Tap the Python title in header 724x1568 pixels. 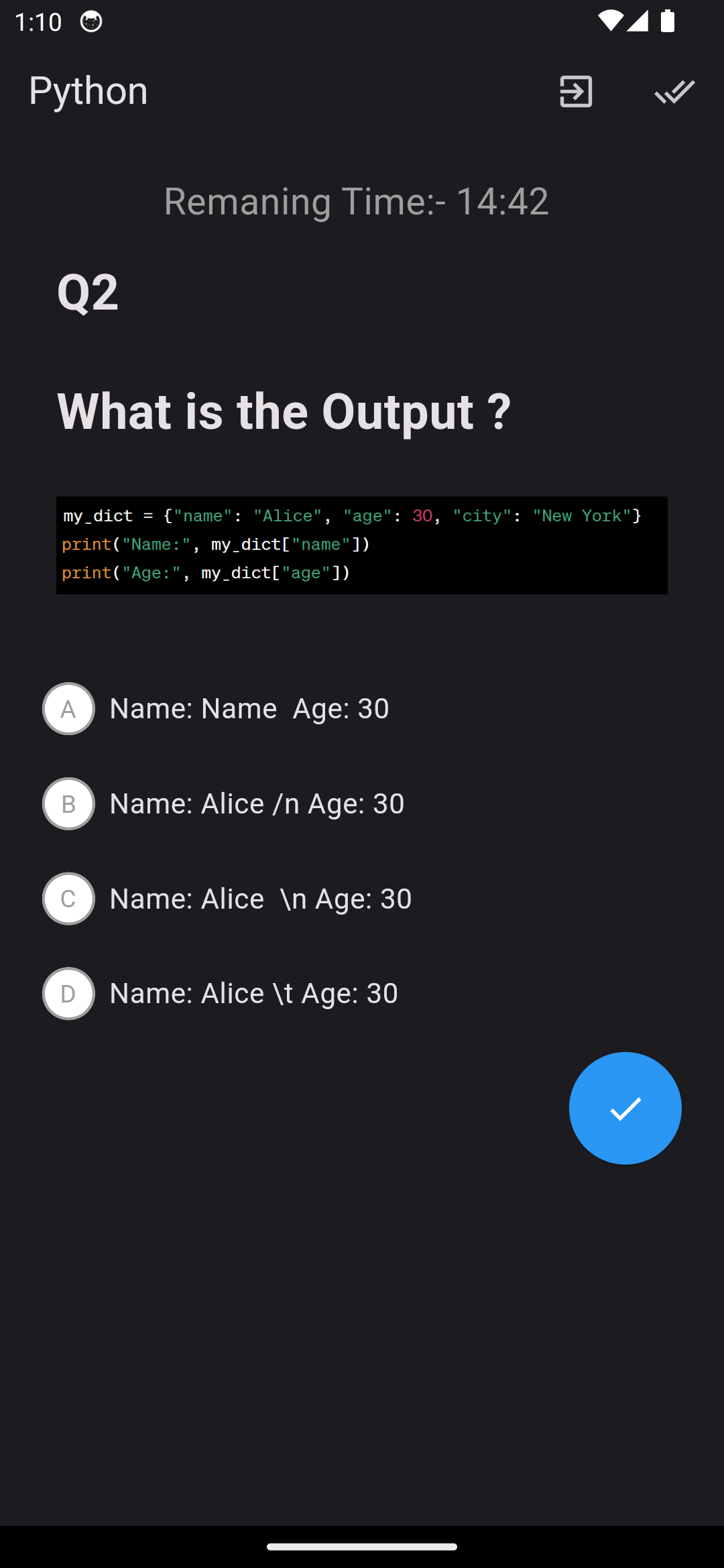coord(88,91)
